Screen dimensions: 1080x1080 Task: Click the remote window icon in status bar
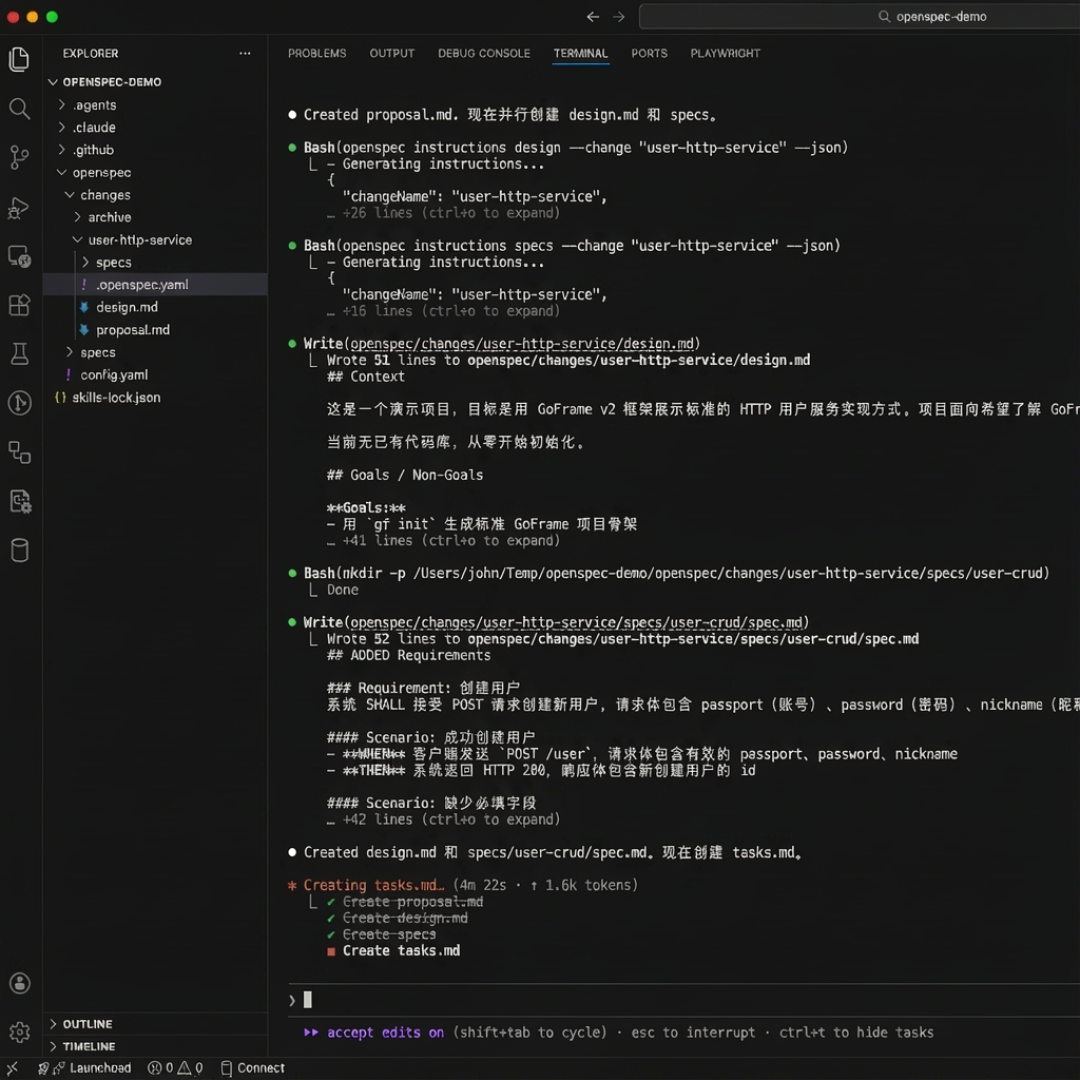[12, 1068]
